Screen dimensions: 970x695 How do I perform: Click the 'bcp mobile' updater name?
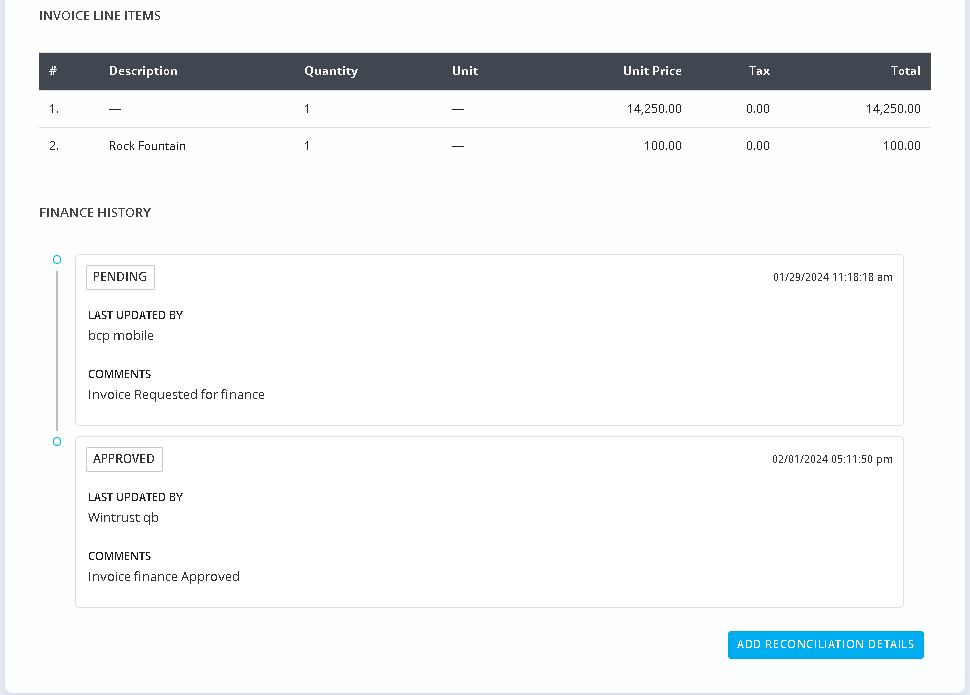tap(121, 336)
